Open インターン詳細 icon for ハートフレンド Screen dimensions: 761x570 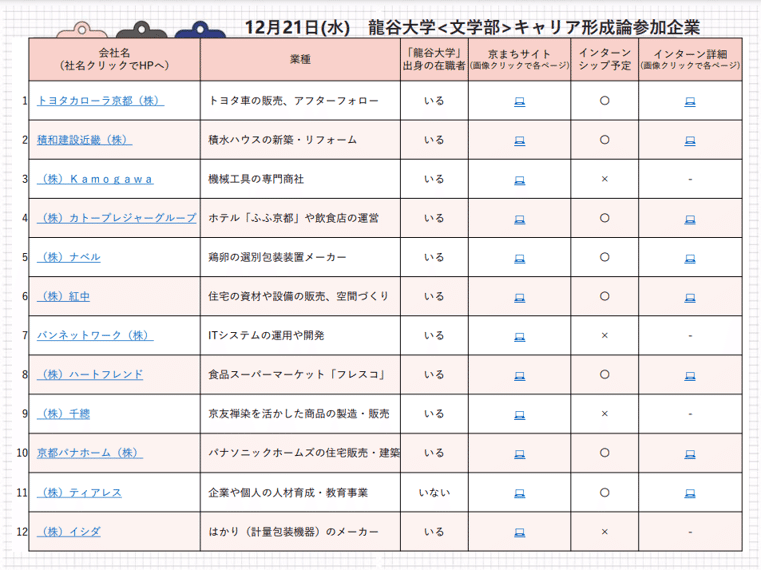pyautogui.click(x=690, y=376)
